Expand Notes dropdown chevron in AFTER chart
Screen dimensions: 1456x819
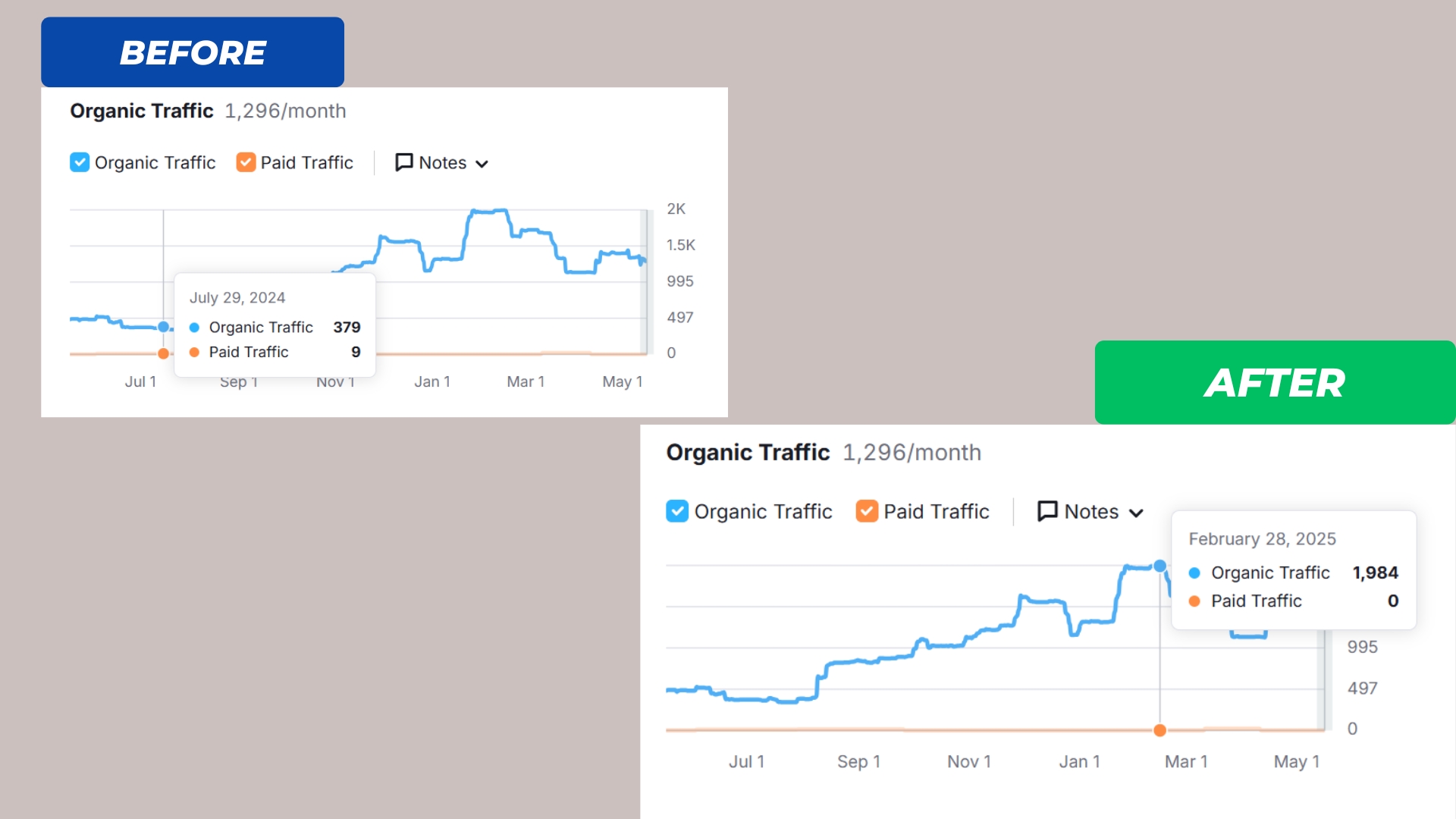[1136, 513]
